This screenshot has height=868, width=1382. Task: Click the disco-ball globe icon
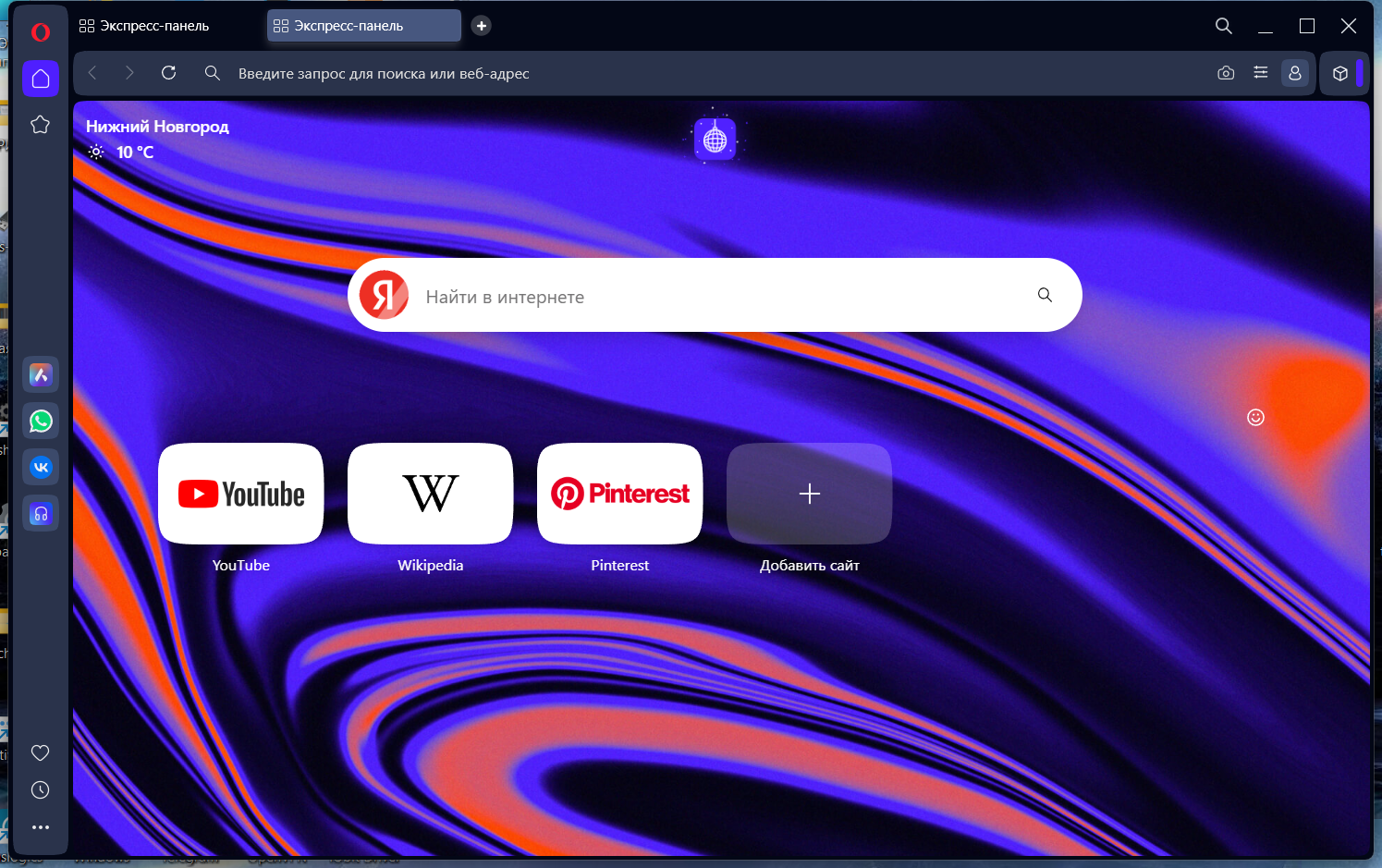(x=715, y=139)
